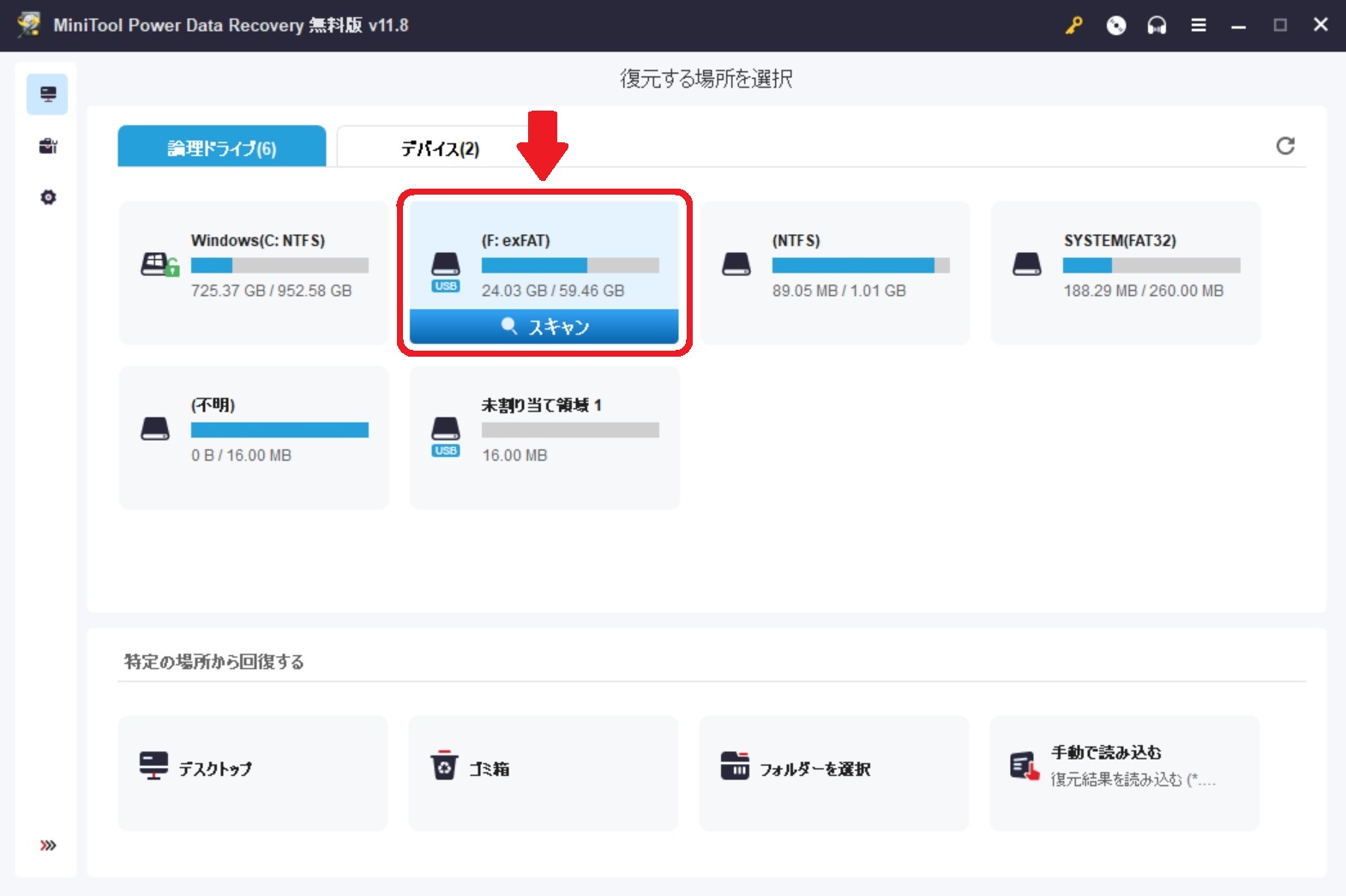Open support headphones icon
Image resolution: width=1346 pixels, height=896 pixels.
(1157, 26)
